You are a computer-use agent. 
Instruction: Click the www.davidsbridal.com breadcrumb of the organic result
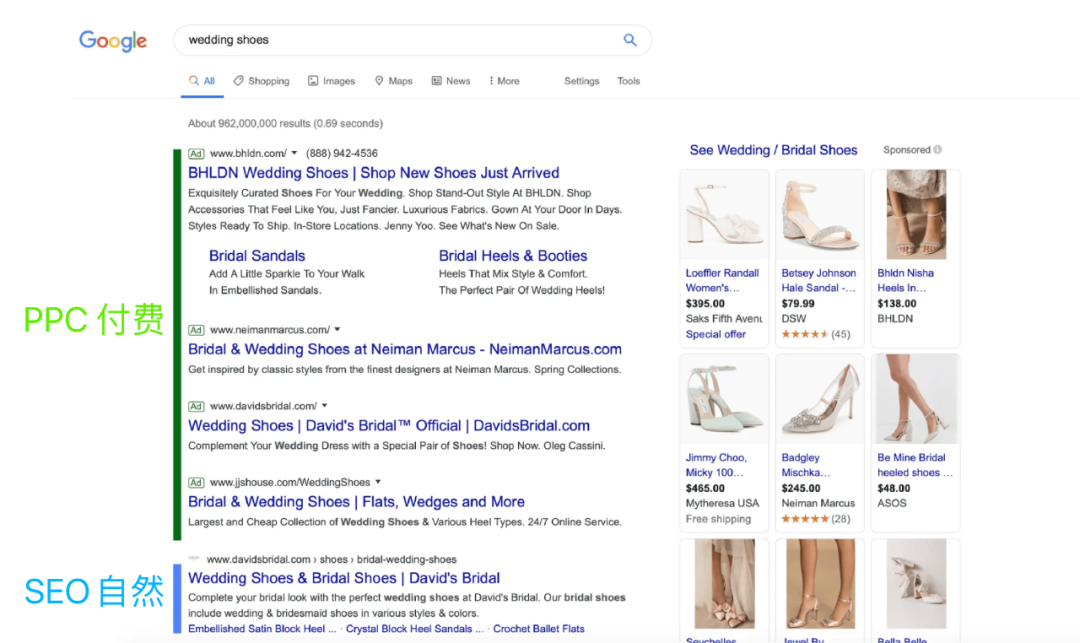331,559
